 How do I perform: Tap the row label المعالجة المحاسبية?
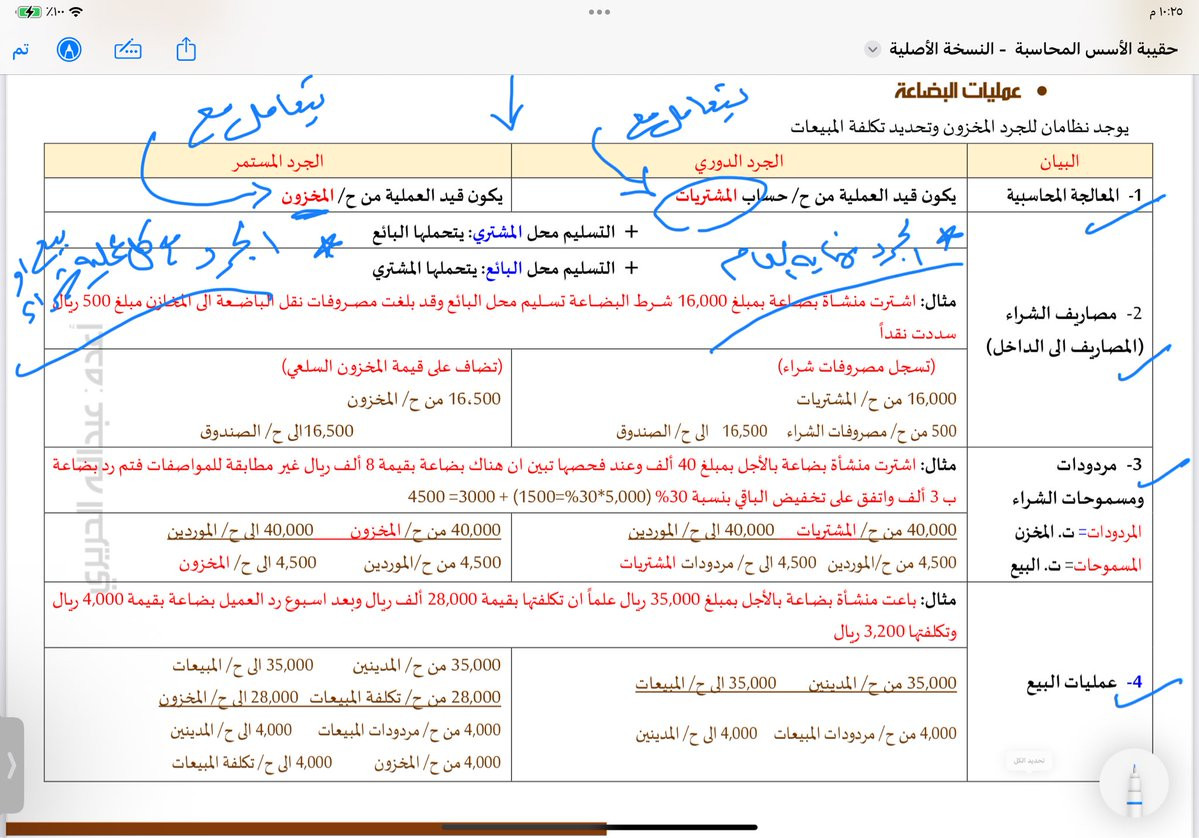pos(1074,196)
